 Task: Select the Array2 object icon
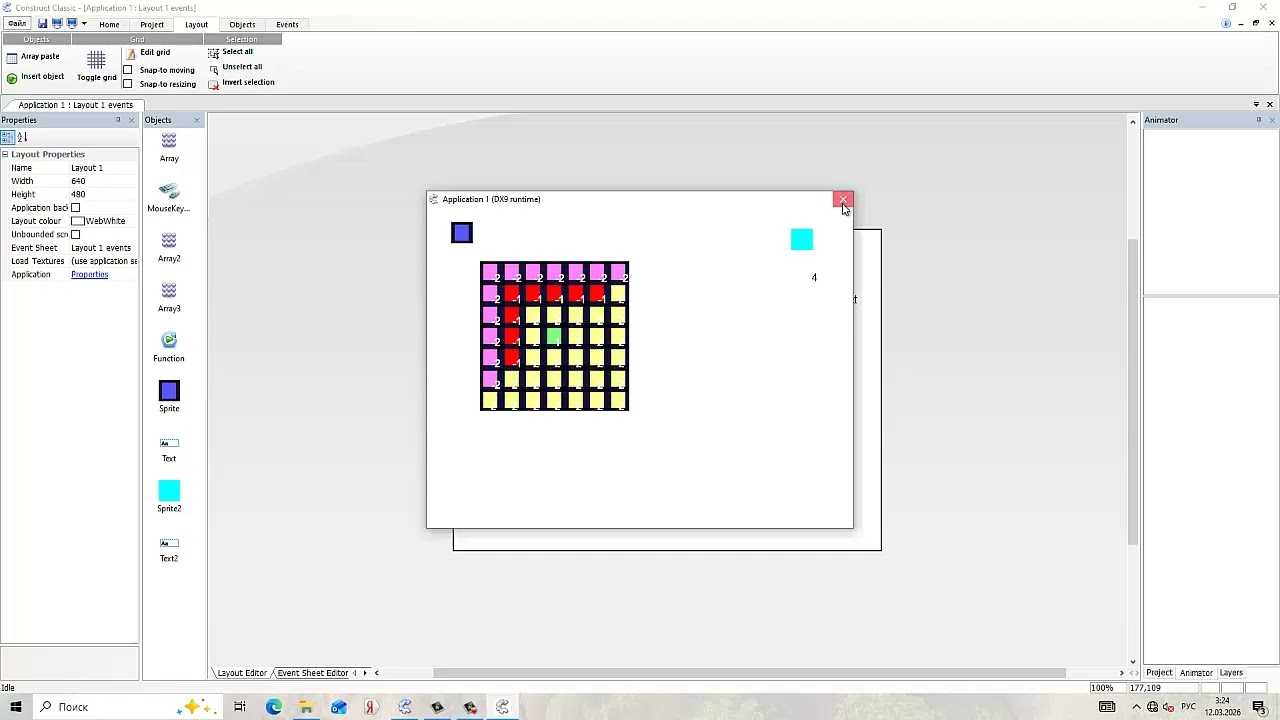point(169,241)
